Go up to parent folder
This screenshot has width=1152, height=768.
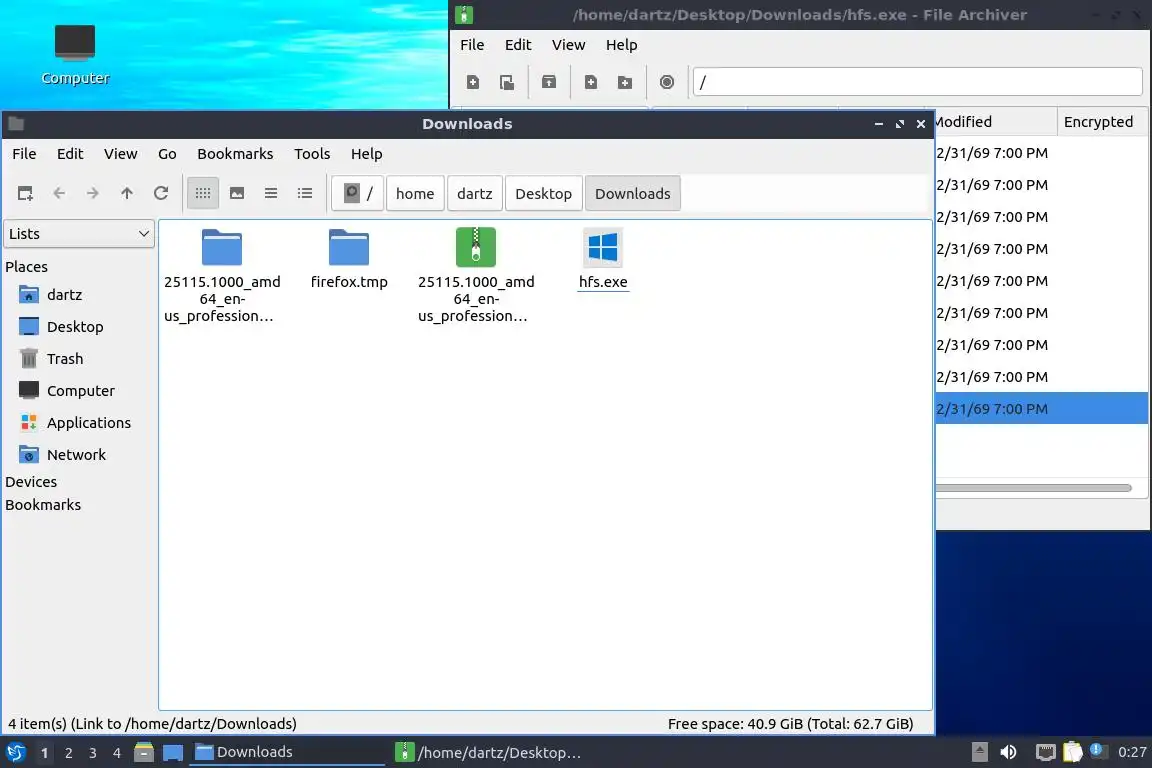[x=126, y=193]
